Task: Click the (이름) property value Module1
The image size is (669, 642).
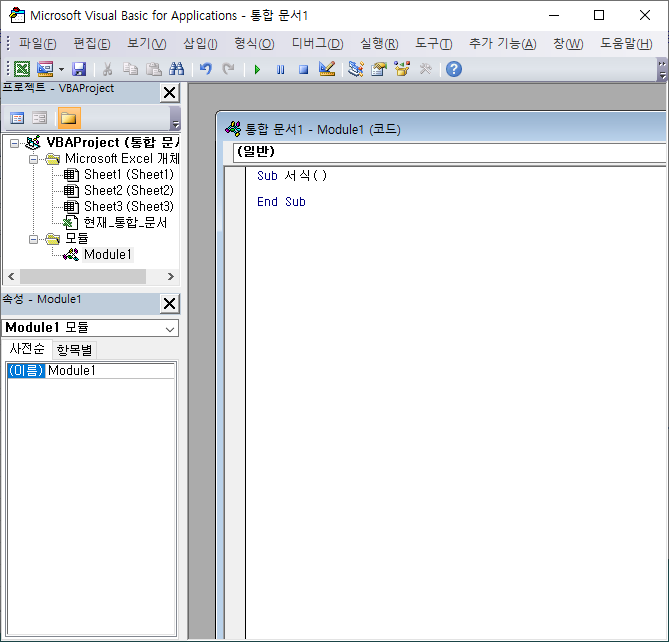Action: (110, 370)
